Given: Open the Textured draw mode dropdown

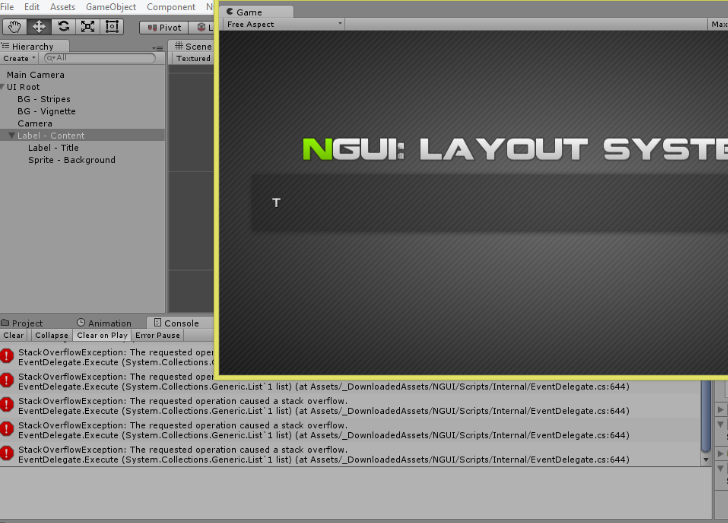Looking at the screenshot, I should click(193, 58).
